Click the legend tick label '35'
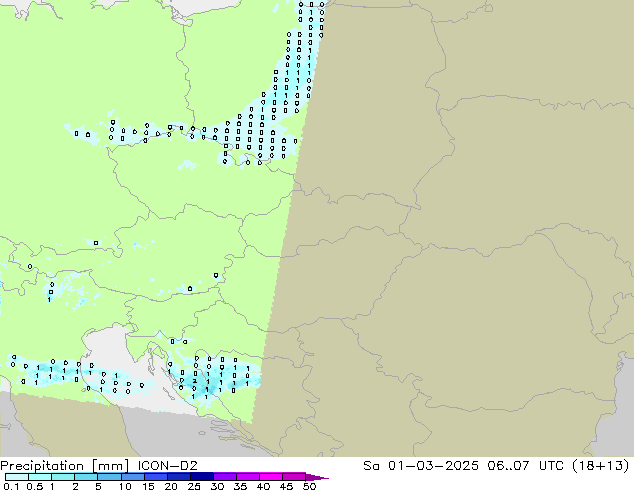The width and height of the screenshot is (634, 490). (240, 486)
